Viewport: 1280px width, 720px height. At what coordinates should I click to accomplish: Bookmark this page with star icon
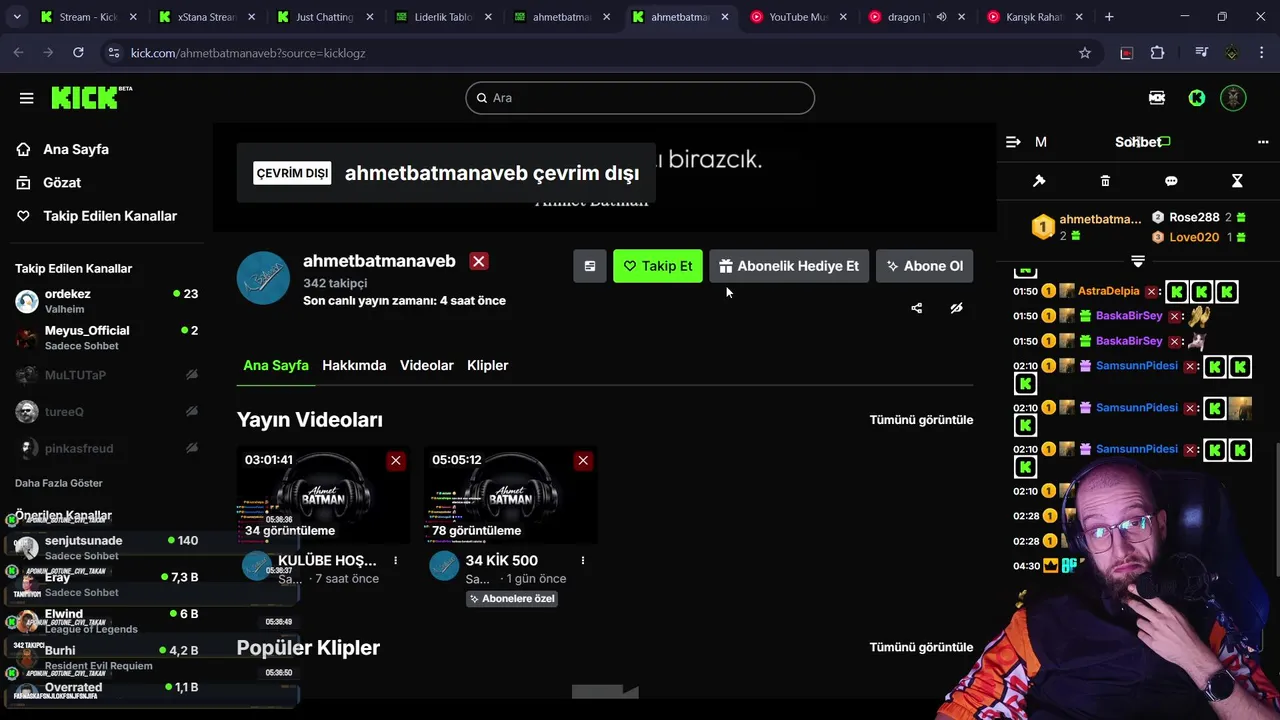(1085, 53)
